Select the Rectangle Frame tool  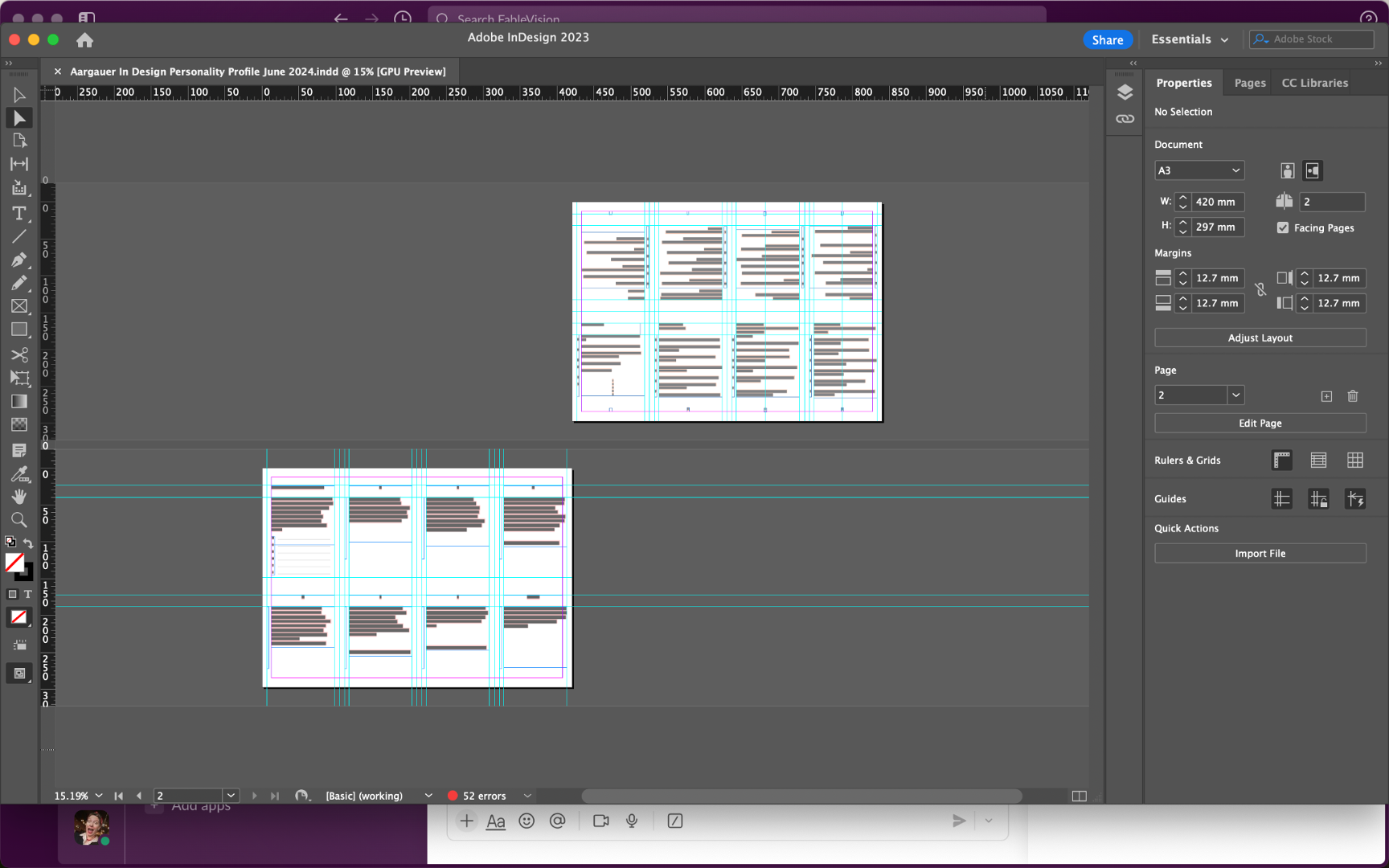(x=18, y=306)
